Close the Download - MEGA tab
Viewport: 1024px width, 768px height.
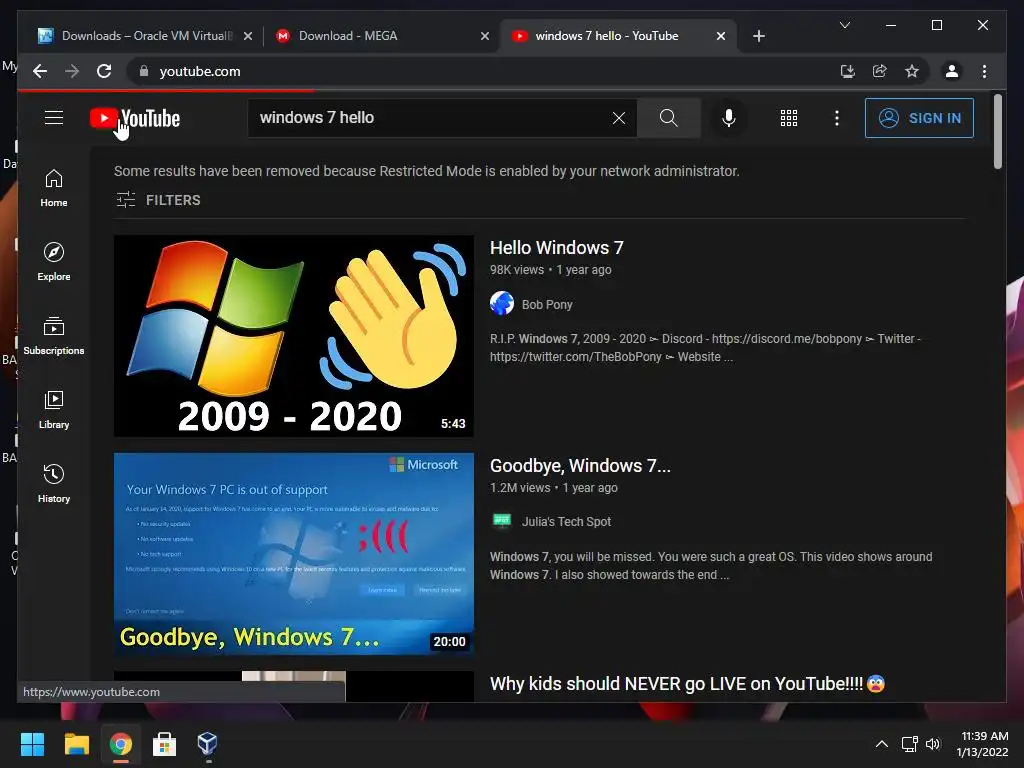485,36
